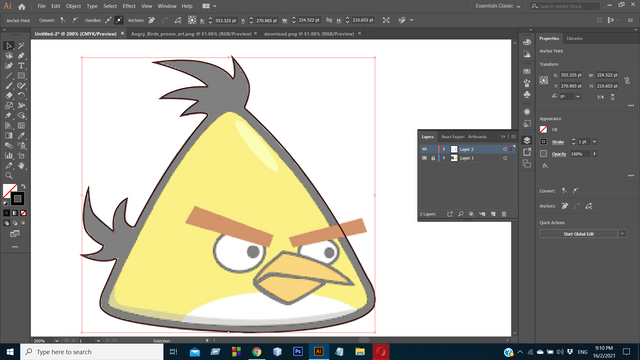Select the Type tool
Screen dimensions: 640x360
pyautogui.click(x=21, y=65)
